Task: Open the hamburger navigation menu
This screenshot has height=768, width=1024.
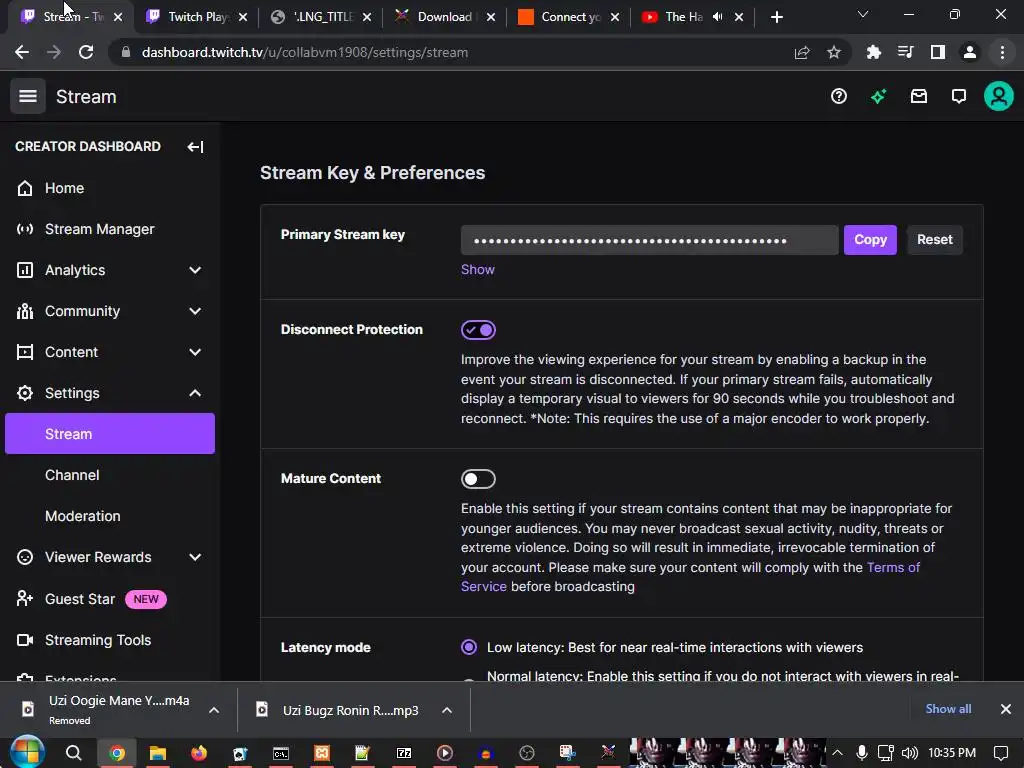Action: click(x=27, y=97)
